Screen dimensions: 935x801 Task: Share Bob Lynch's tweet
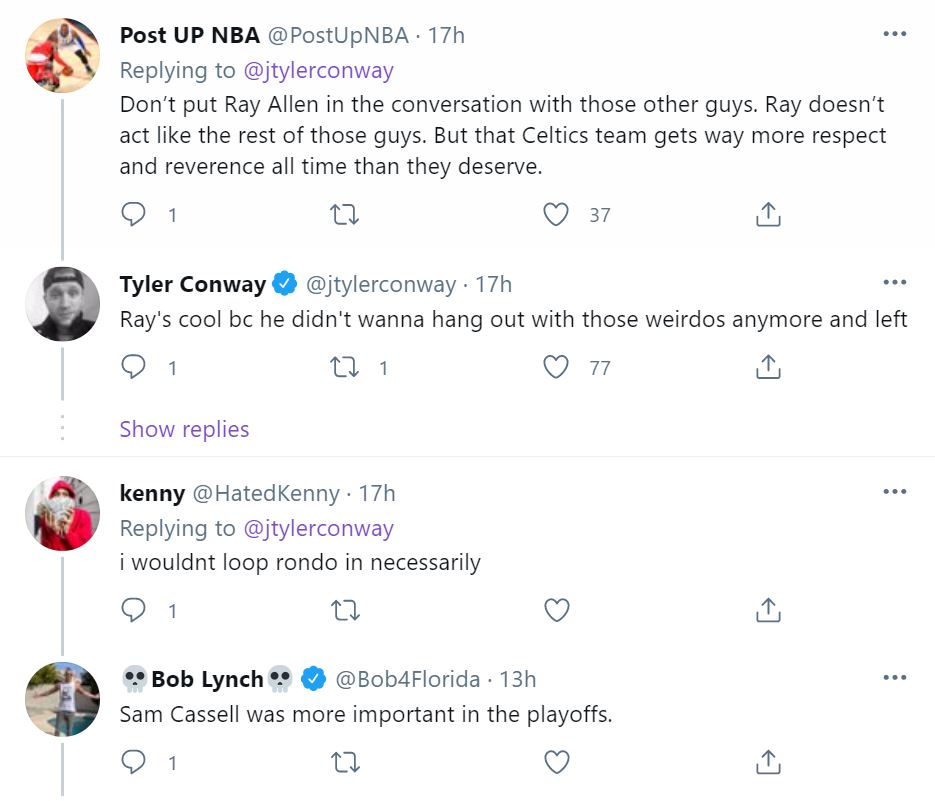click(767, 763)
